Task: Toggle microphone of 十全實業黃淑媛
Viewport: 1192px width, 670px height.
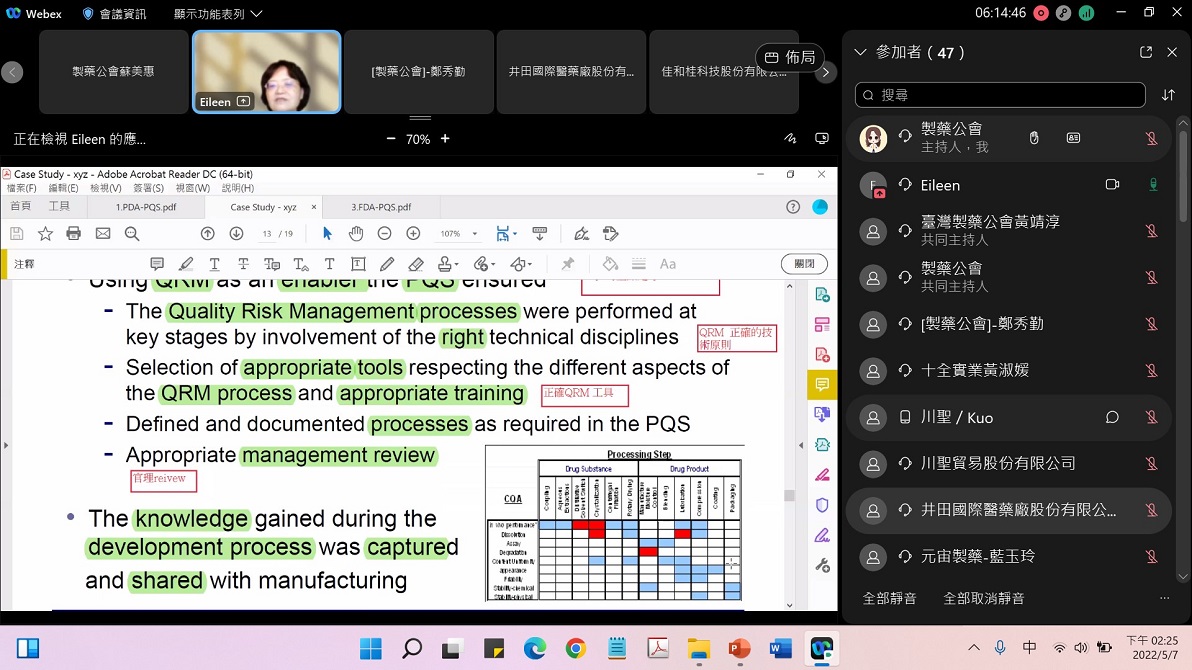Action: 1151,370
